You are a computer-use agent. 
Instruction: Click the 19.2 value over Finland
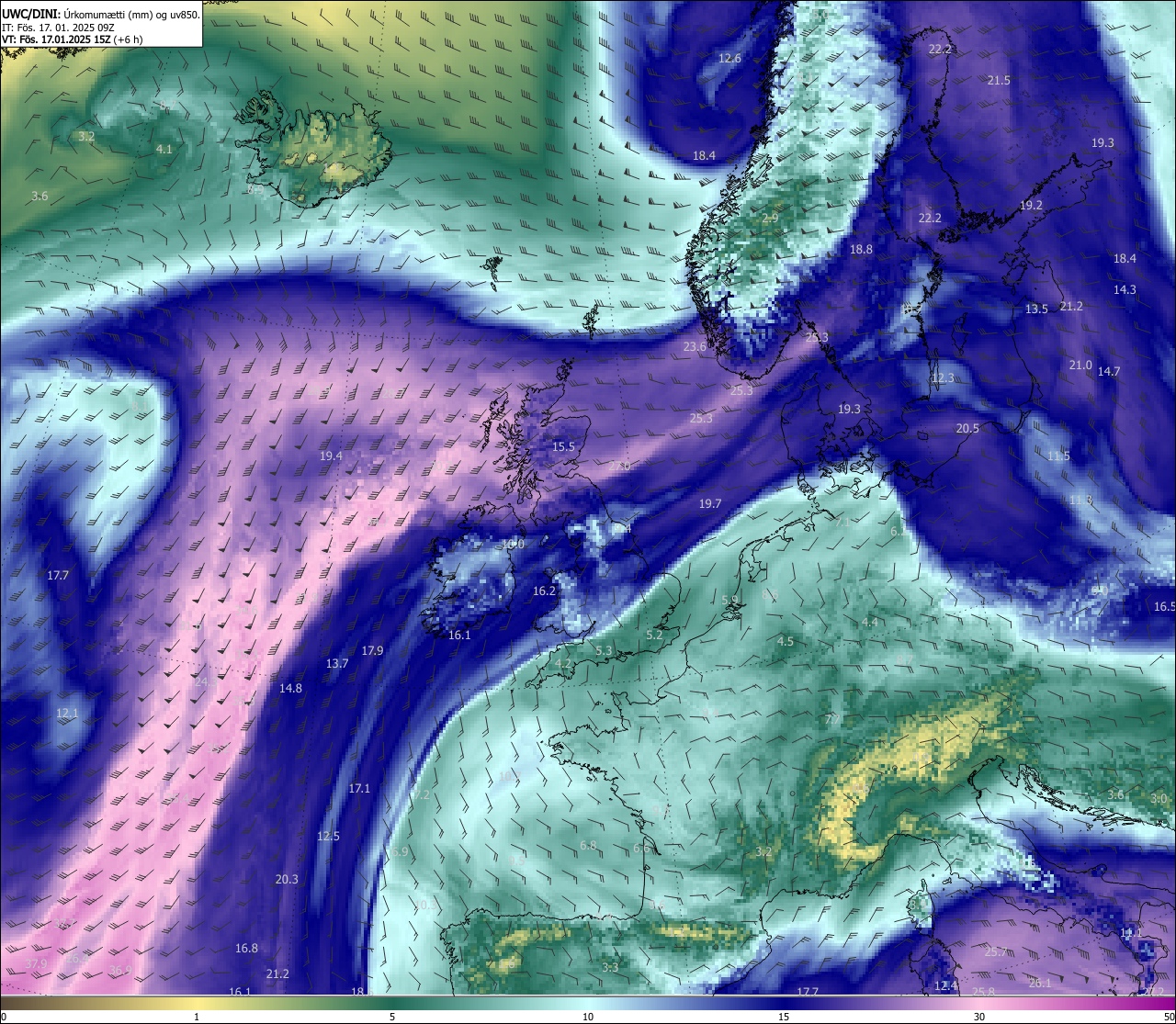tap(1031, 205)
